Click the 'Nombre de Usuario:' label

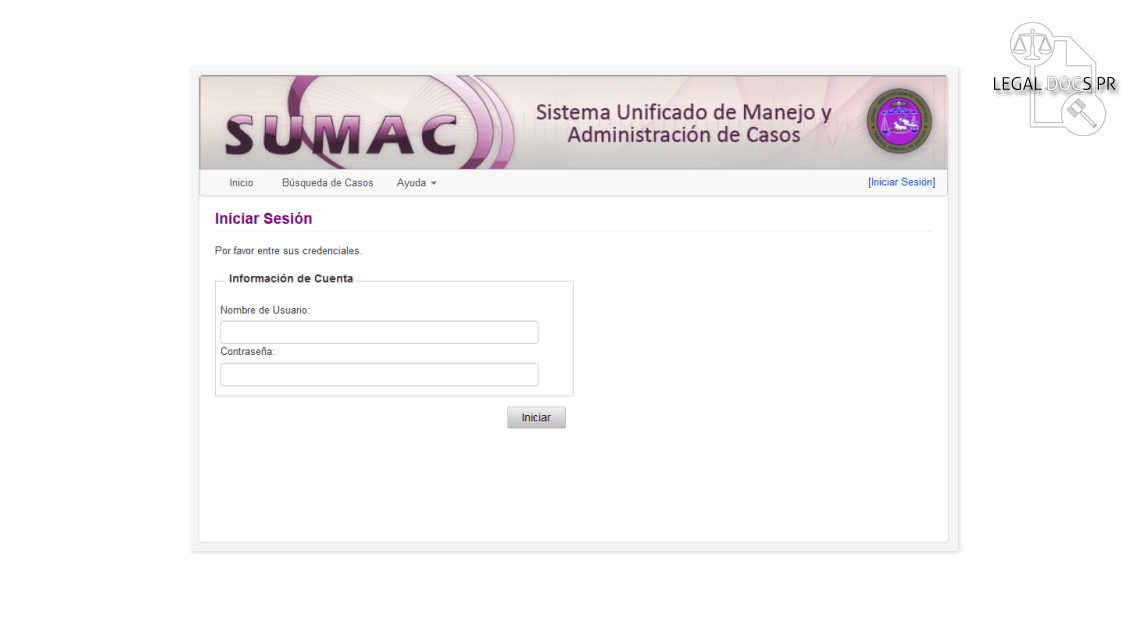(x=265, y=310)
